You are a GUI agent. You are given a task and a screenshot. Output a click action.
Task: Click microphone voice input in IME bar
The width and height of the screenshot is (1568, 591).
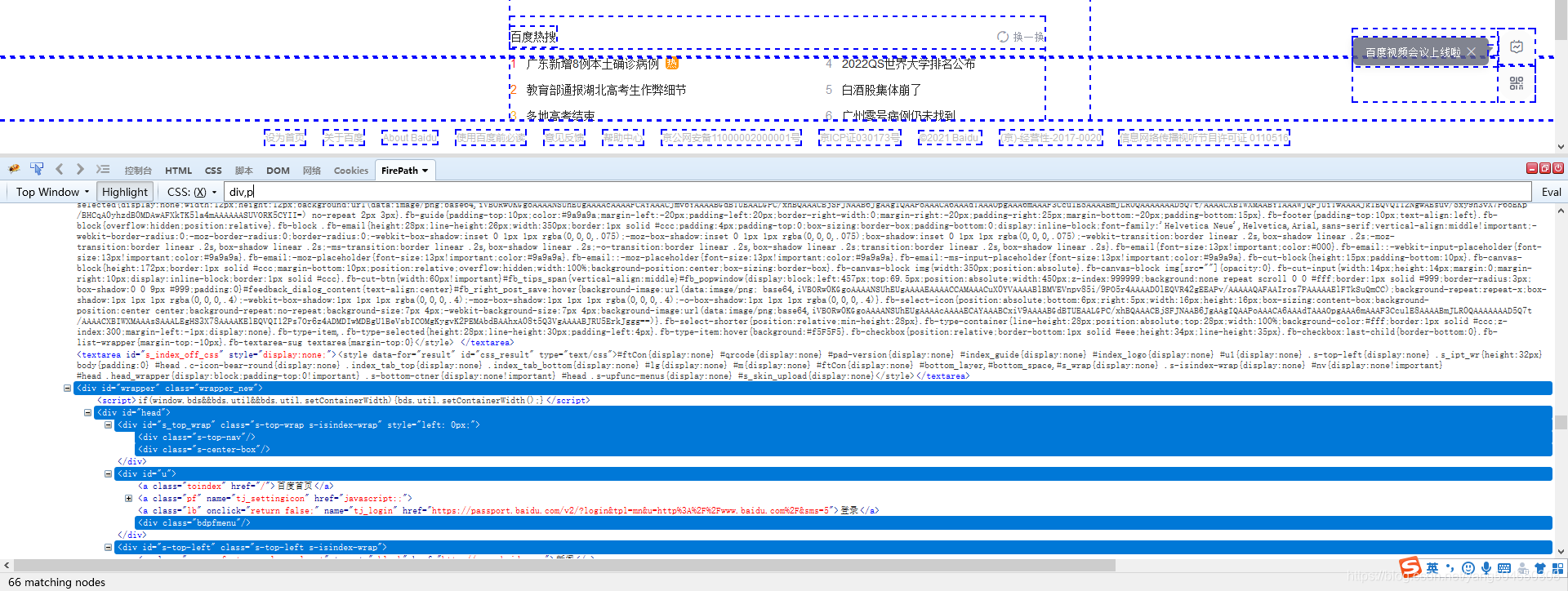pos(1486,568)
